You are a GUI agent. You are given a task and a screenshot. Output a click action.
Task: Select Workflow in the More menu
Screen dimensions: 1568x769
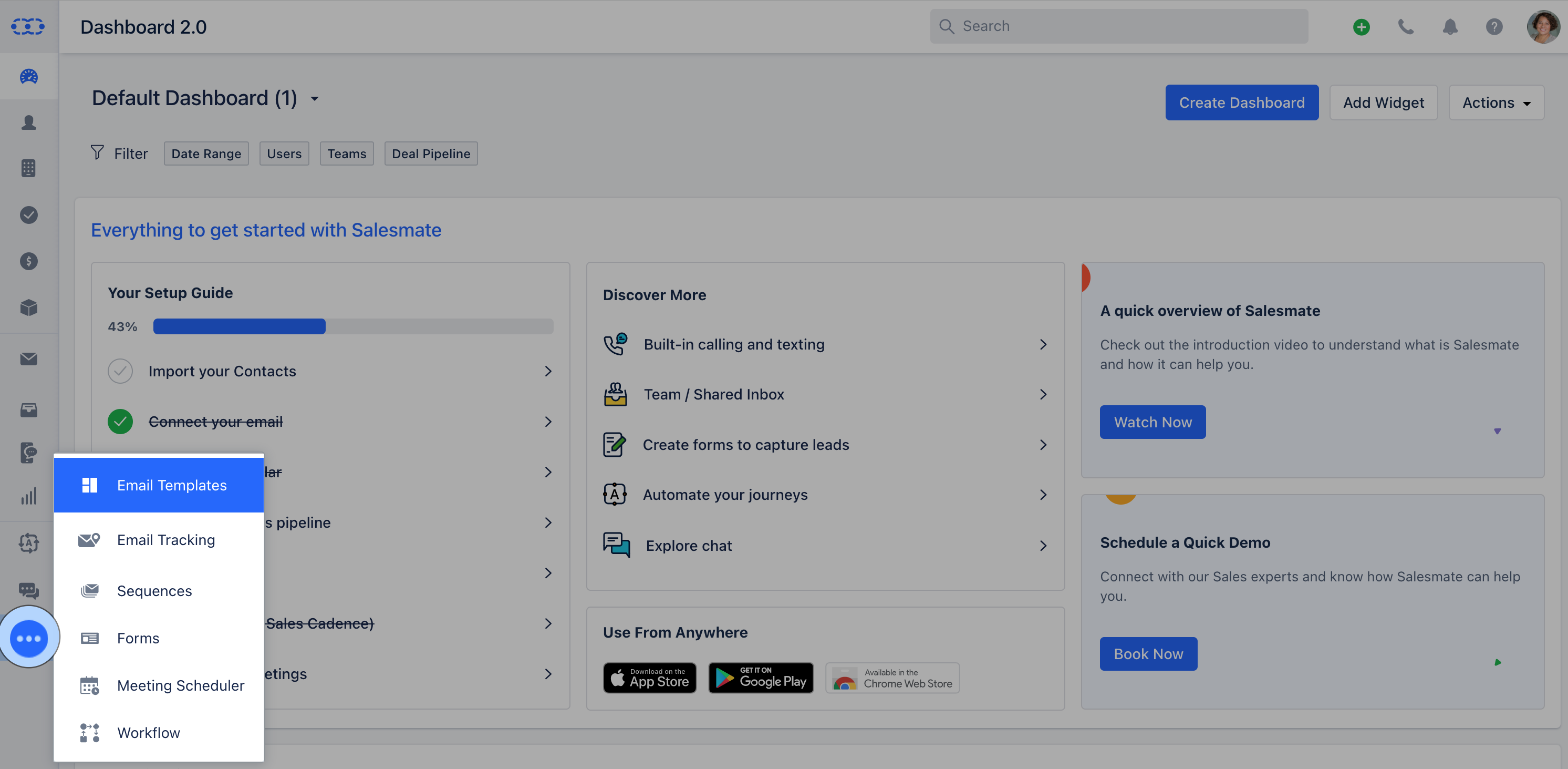point(158,732)
